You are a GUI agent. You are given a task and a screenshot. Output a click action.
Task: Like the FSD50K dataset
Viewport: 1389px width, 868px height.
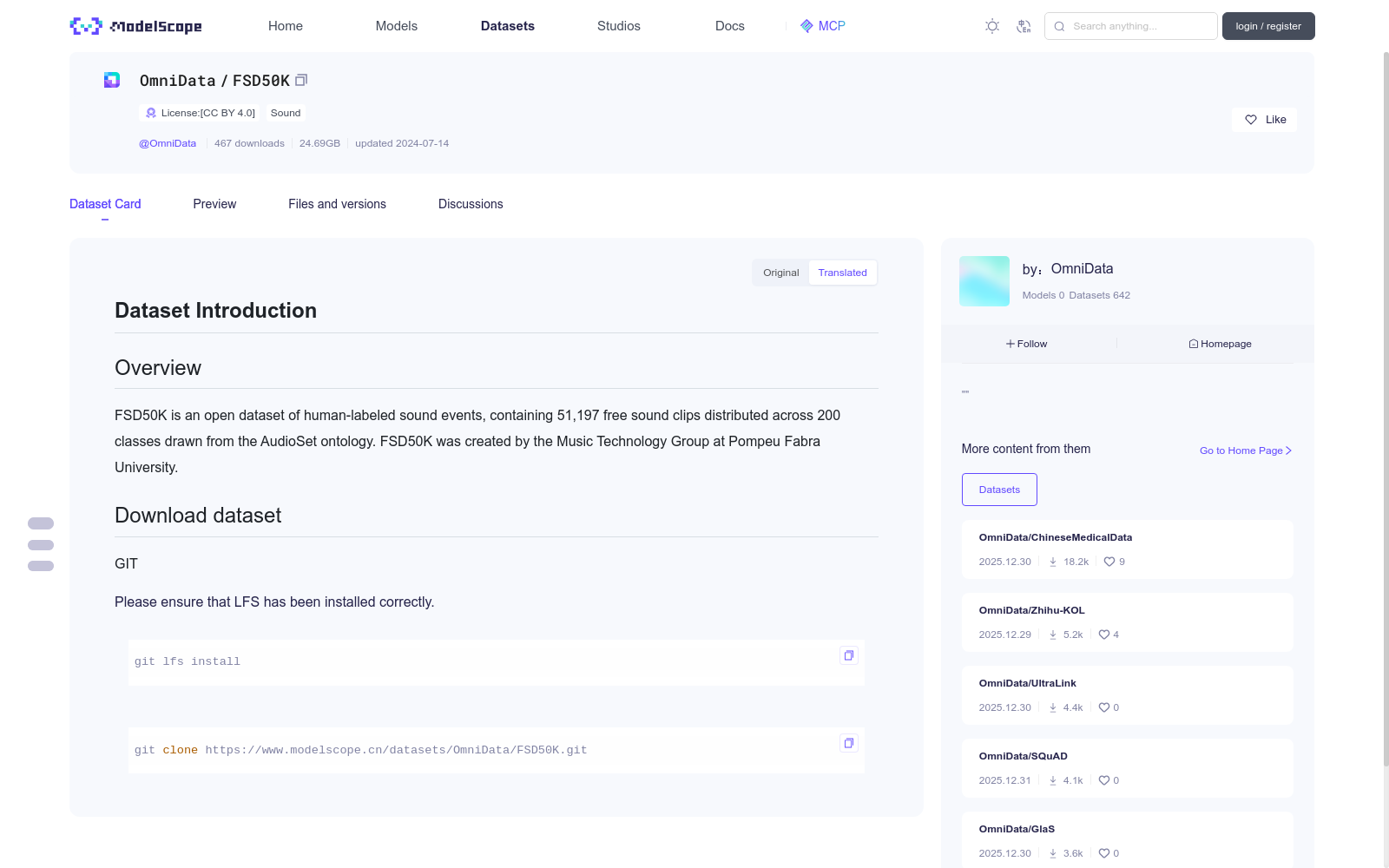[1264, 120]
